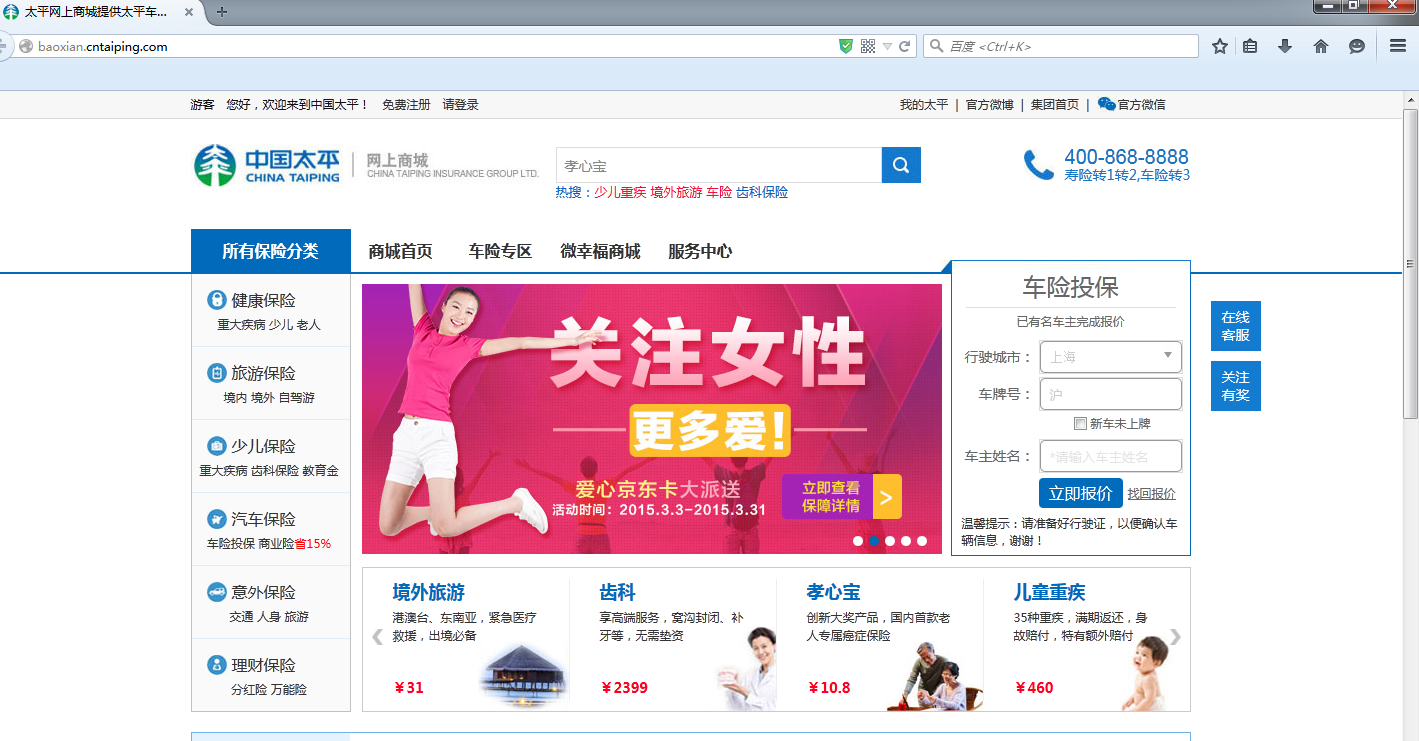
Task: Expand the address bar history dropdown arrow
Action: tap(887, 46)
